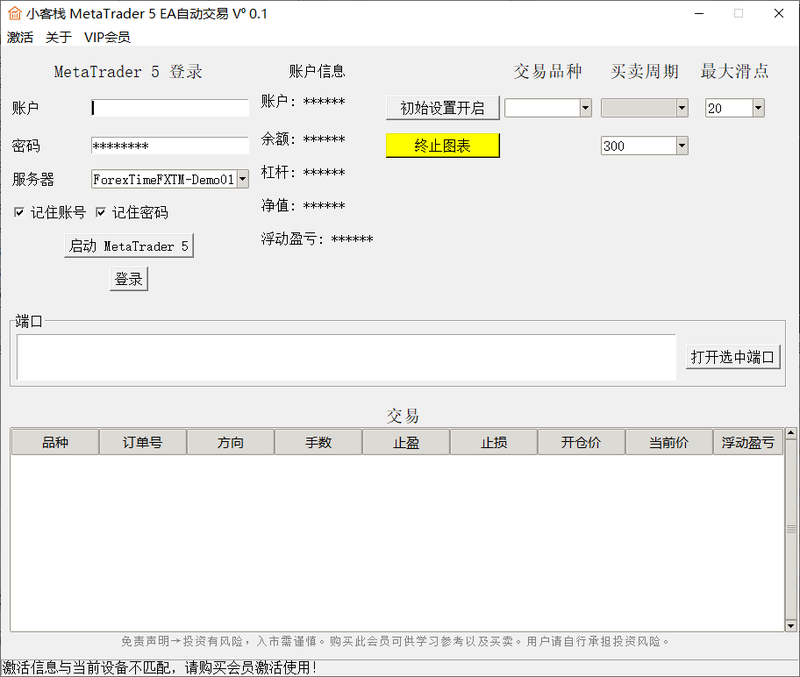Click the 浮动盈亏 column header
Image resolution: width=800 pixels, height=677 pixels.
[748, 442]
